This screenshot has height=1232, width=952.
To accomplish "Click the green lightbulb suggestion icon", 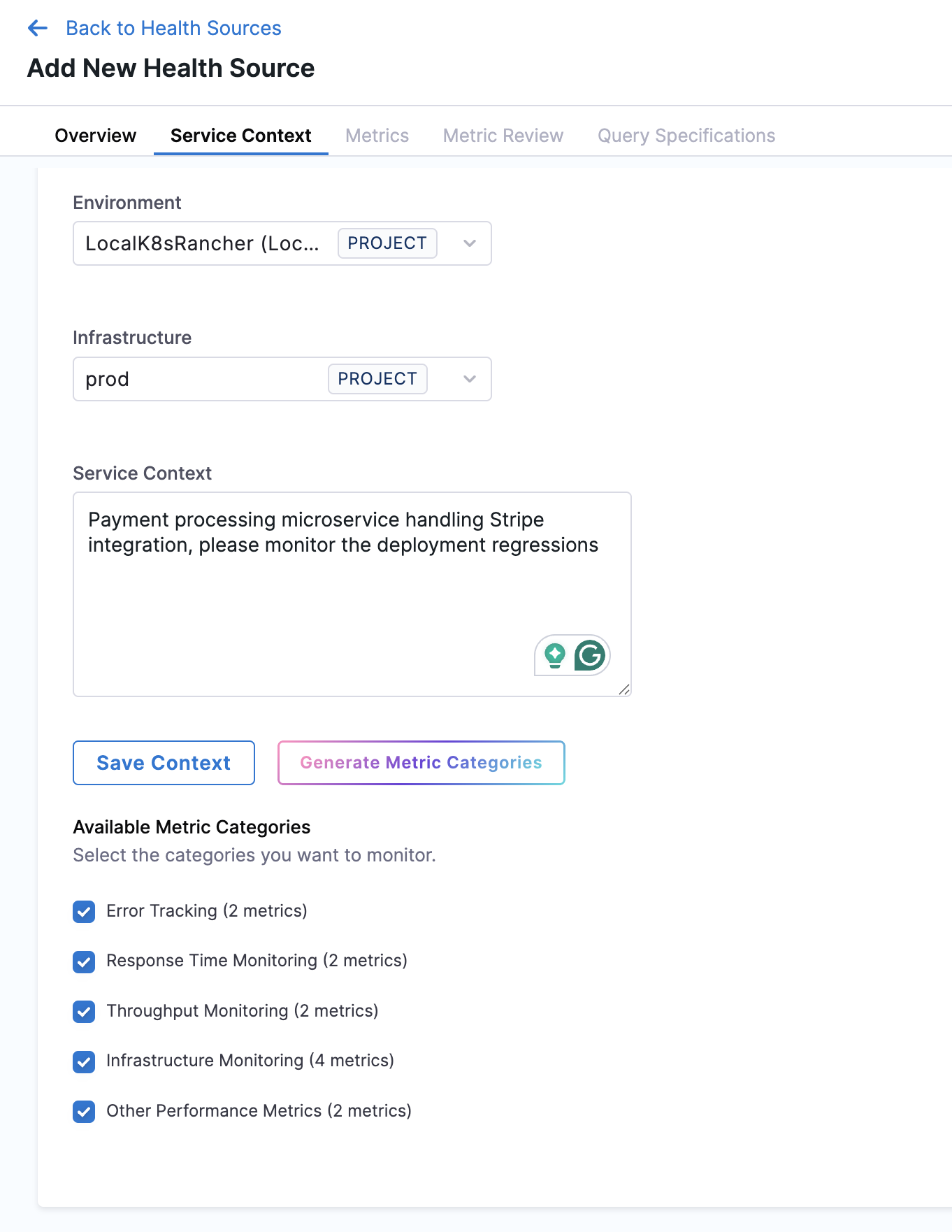I will point(555,655).
